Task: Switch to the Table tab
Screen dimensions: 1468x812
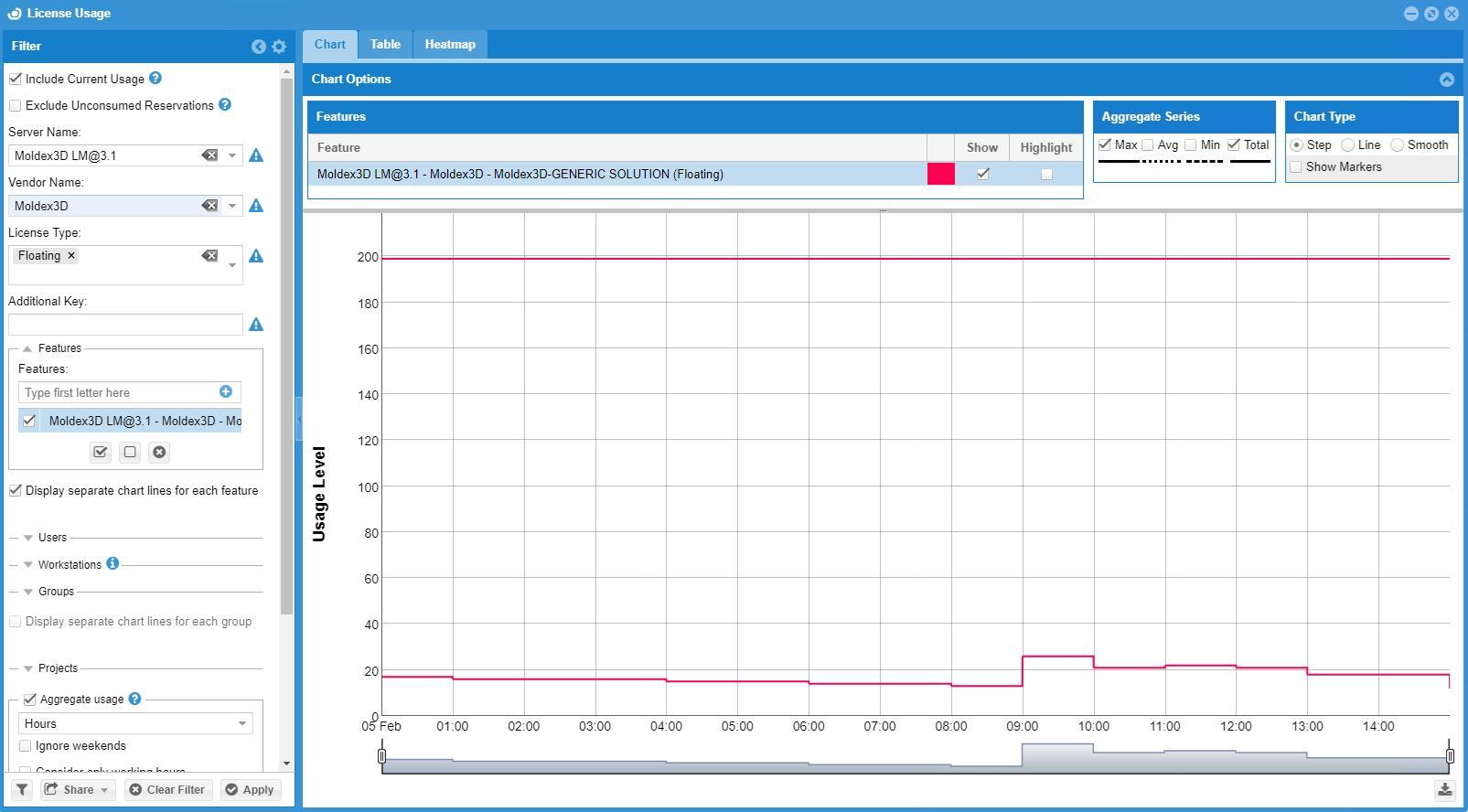Action: pos(385,44)
